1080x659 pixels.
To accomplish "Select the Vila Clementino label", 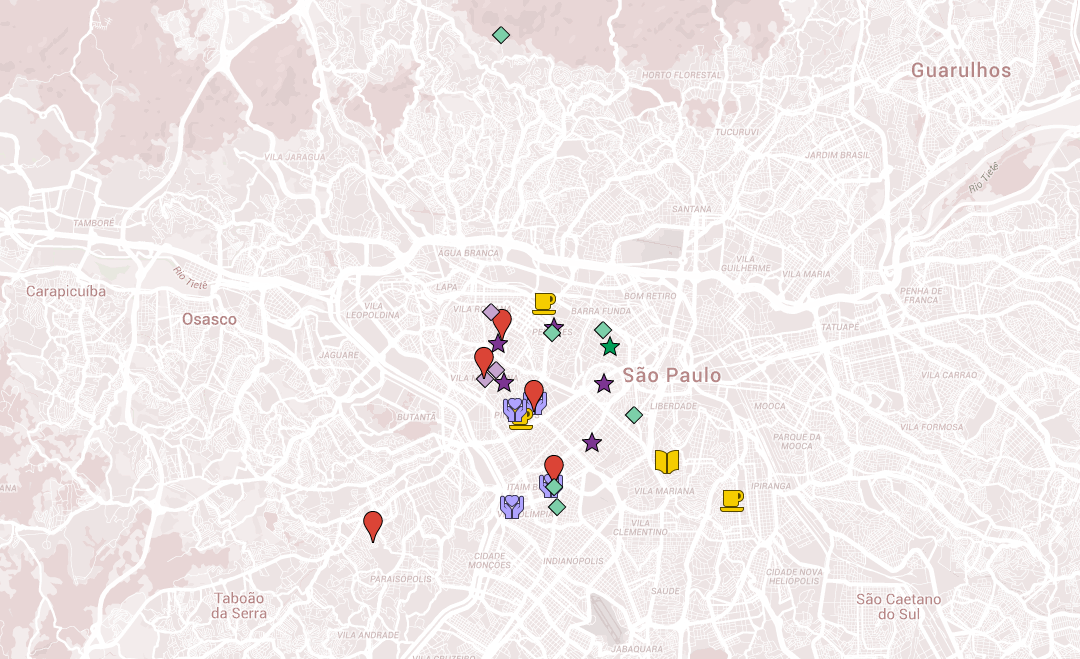I will click(640, 527).
